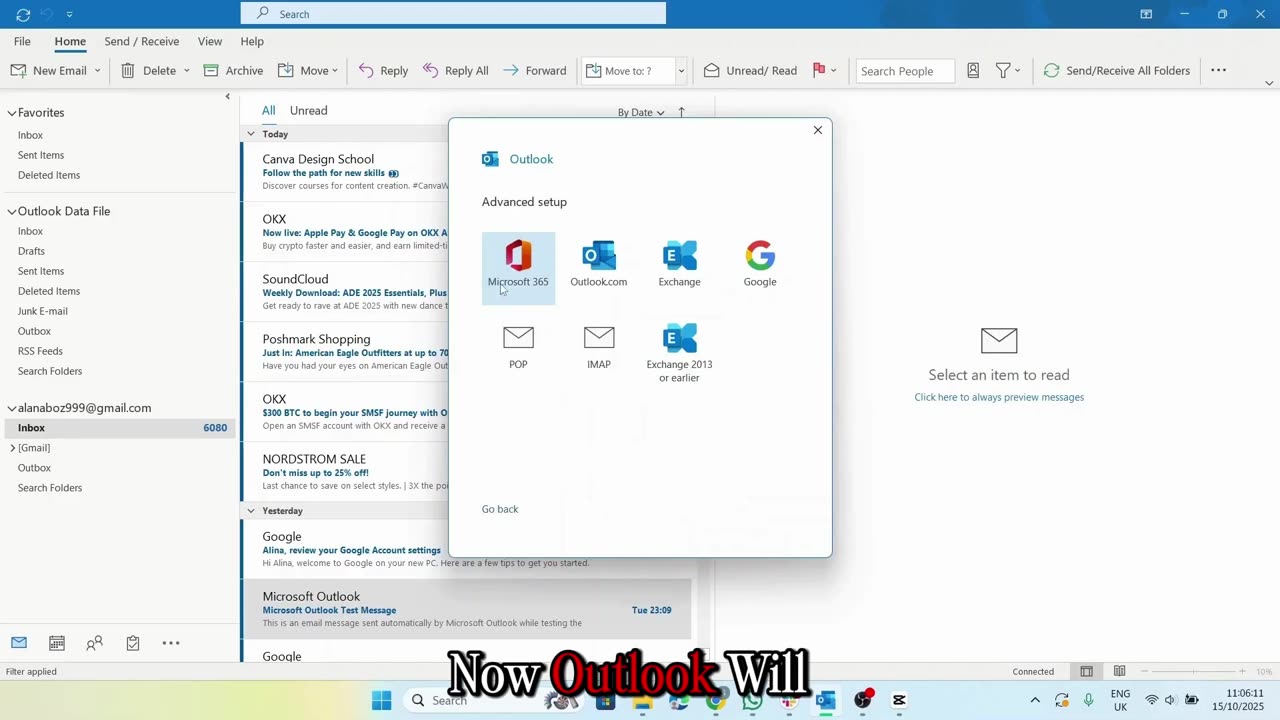This screenshot has width=1280, height=720.
Task: Open People contacts icon
Action: click(x=95, y=643)
